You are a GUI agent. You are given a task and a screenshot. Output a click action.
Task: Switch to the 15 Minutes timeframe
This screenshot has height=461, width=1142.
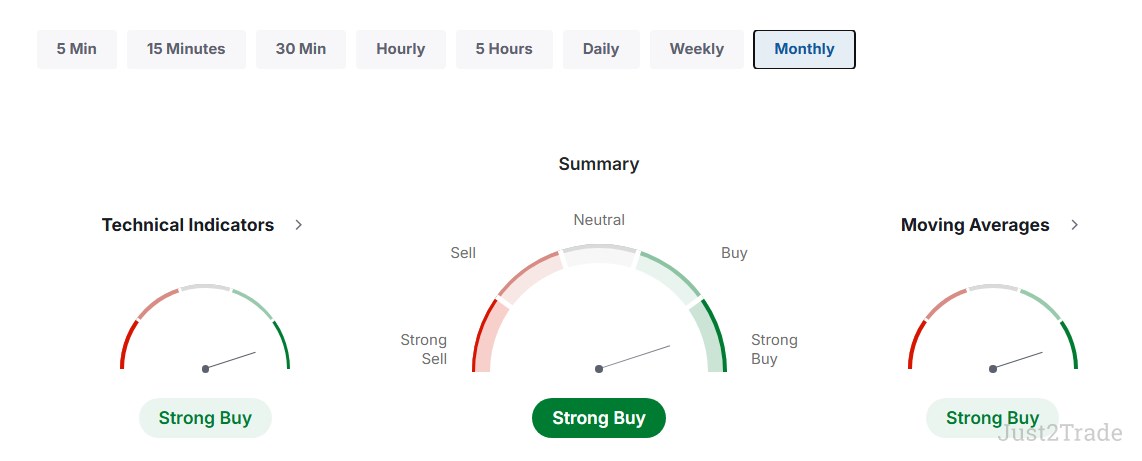[x=186, y=49]
